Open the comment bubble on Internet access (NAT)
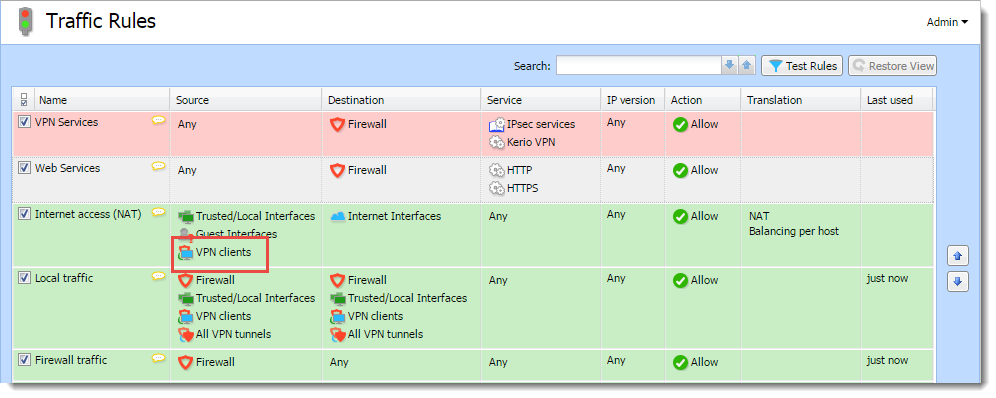This screenshot has width=996, height=398. click(158, 213)
